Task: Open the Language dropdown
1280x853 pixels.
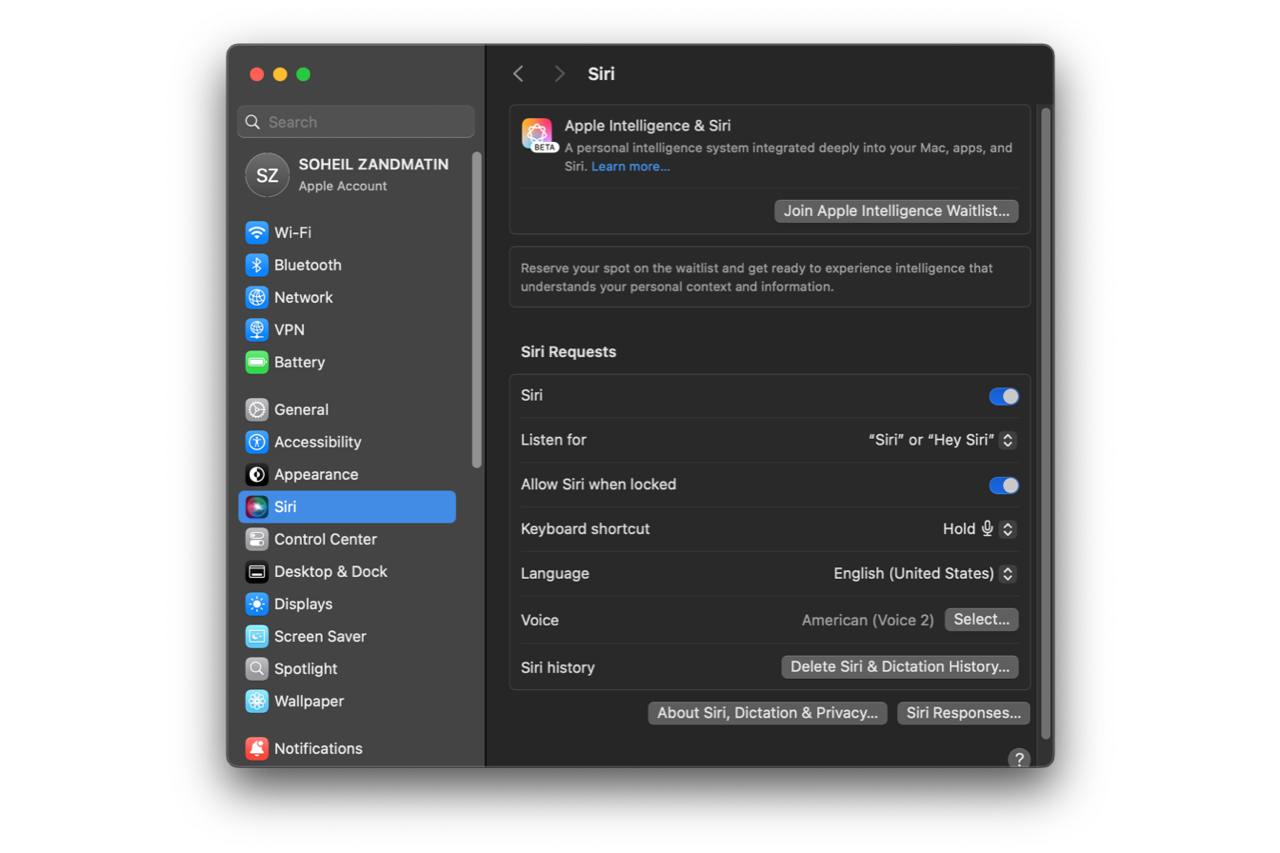Action: (925, 574)
